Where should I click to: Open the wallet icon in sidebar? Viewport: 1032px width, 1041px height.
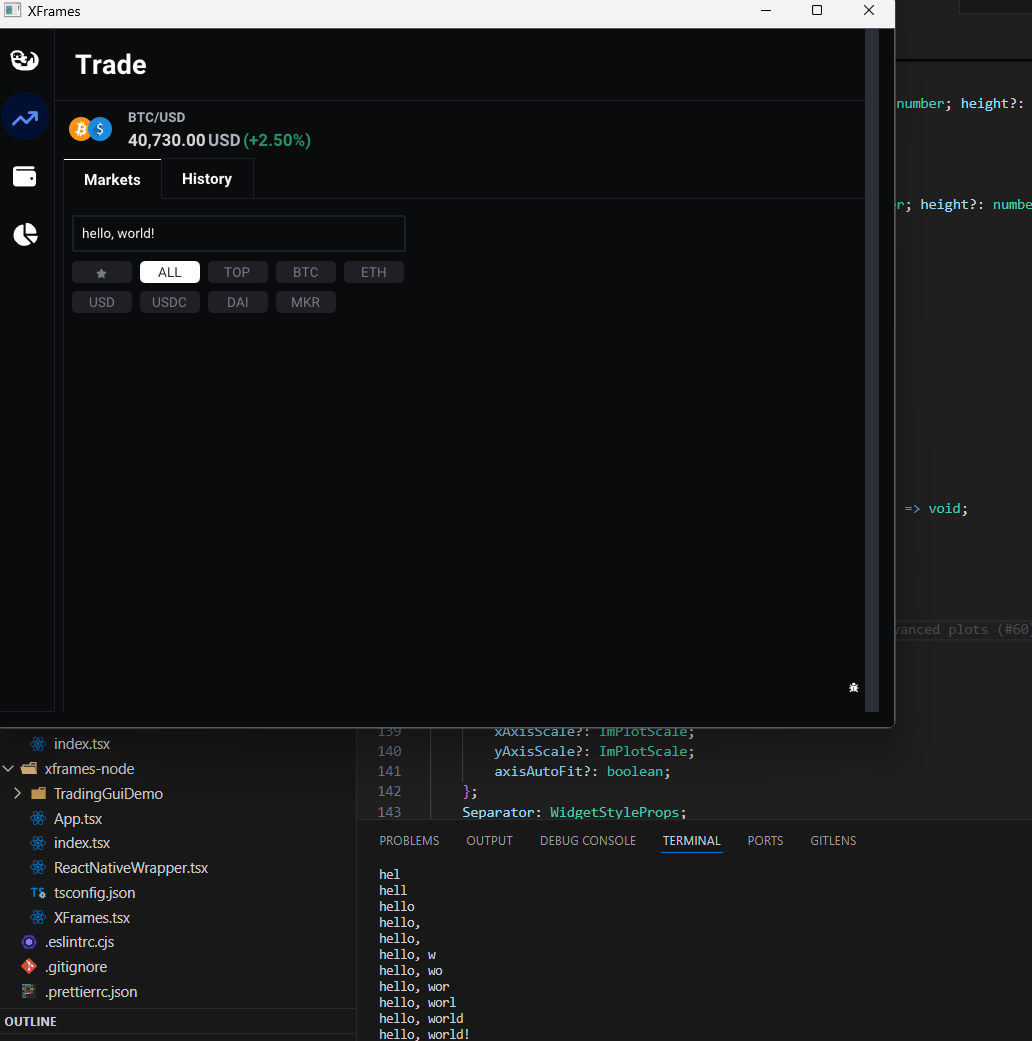[x=25, y=177]
